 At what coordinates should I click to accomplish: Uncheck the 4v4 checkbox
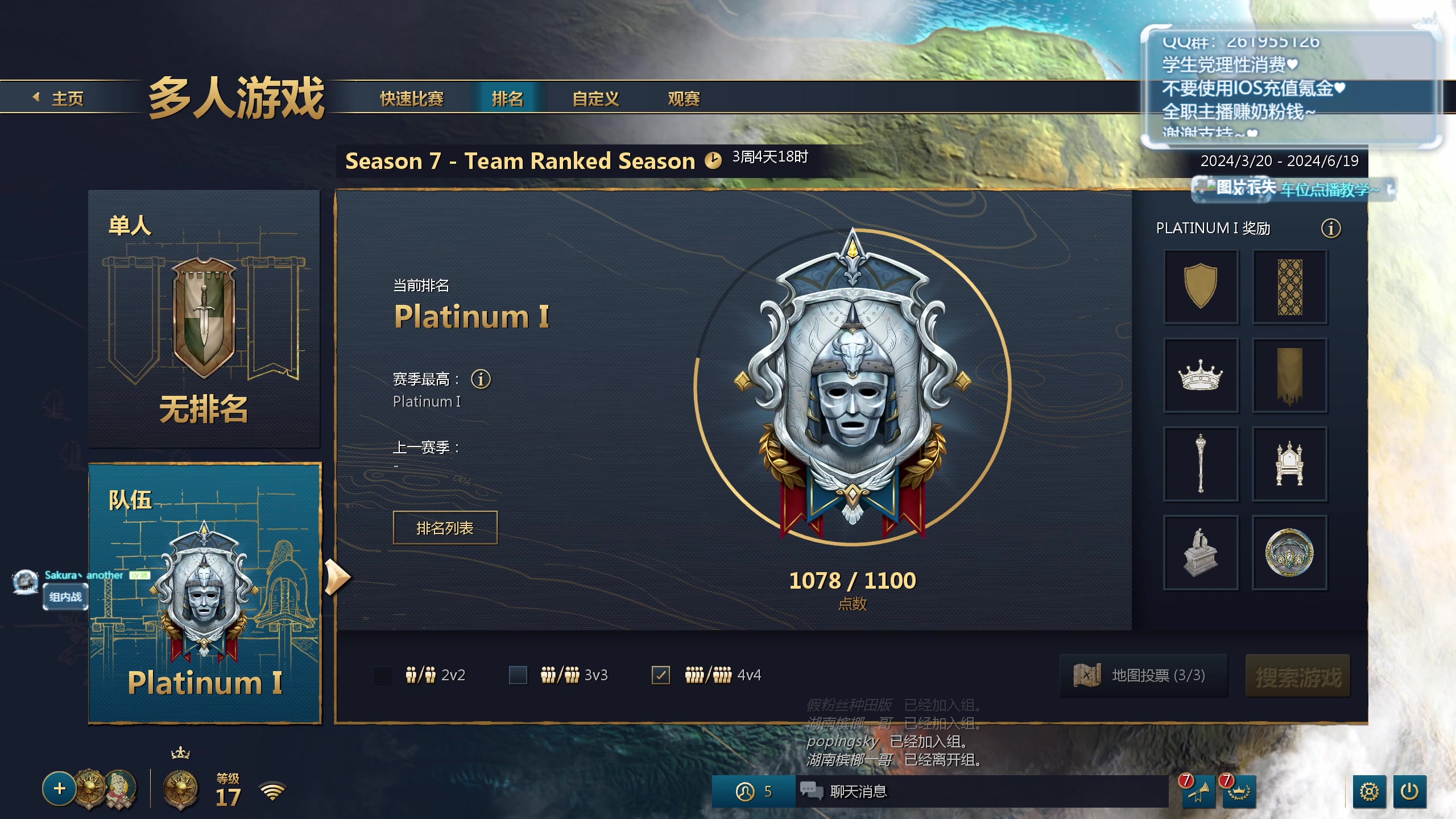[x=660, y=675]
